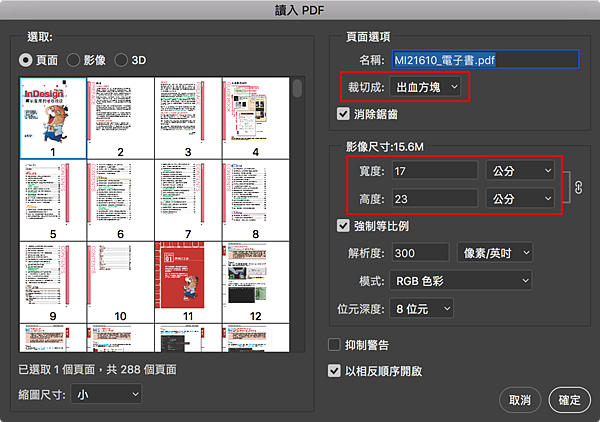Click the 頁面選項 group label
Viewport: 600px width, 422px height.
pyautogui.click(x=368, y=37)
